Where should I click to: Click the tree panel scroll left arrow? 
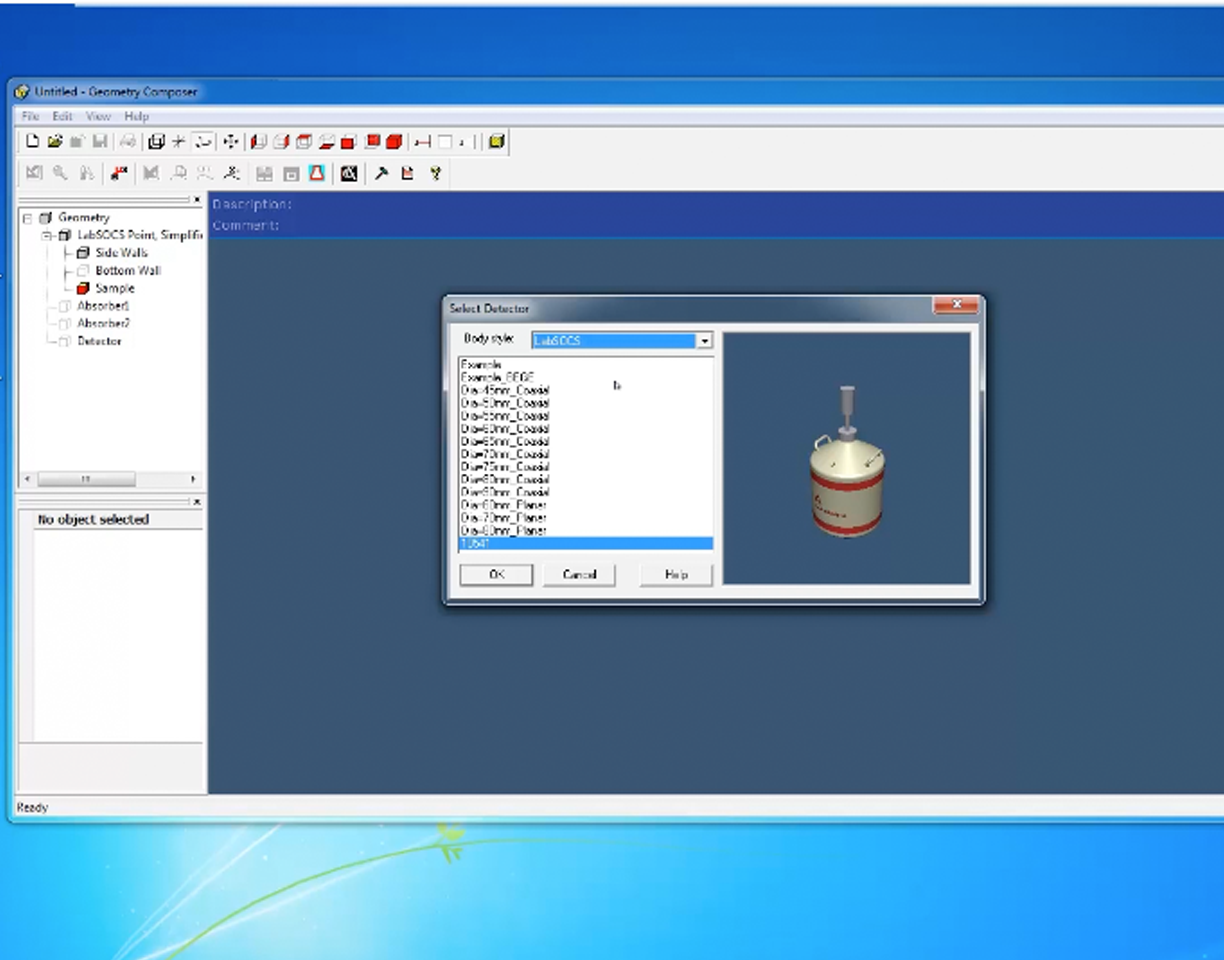28,480
